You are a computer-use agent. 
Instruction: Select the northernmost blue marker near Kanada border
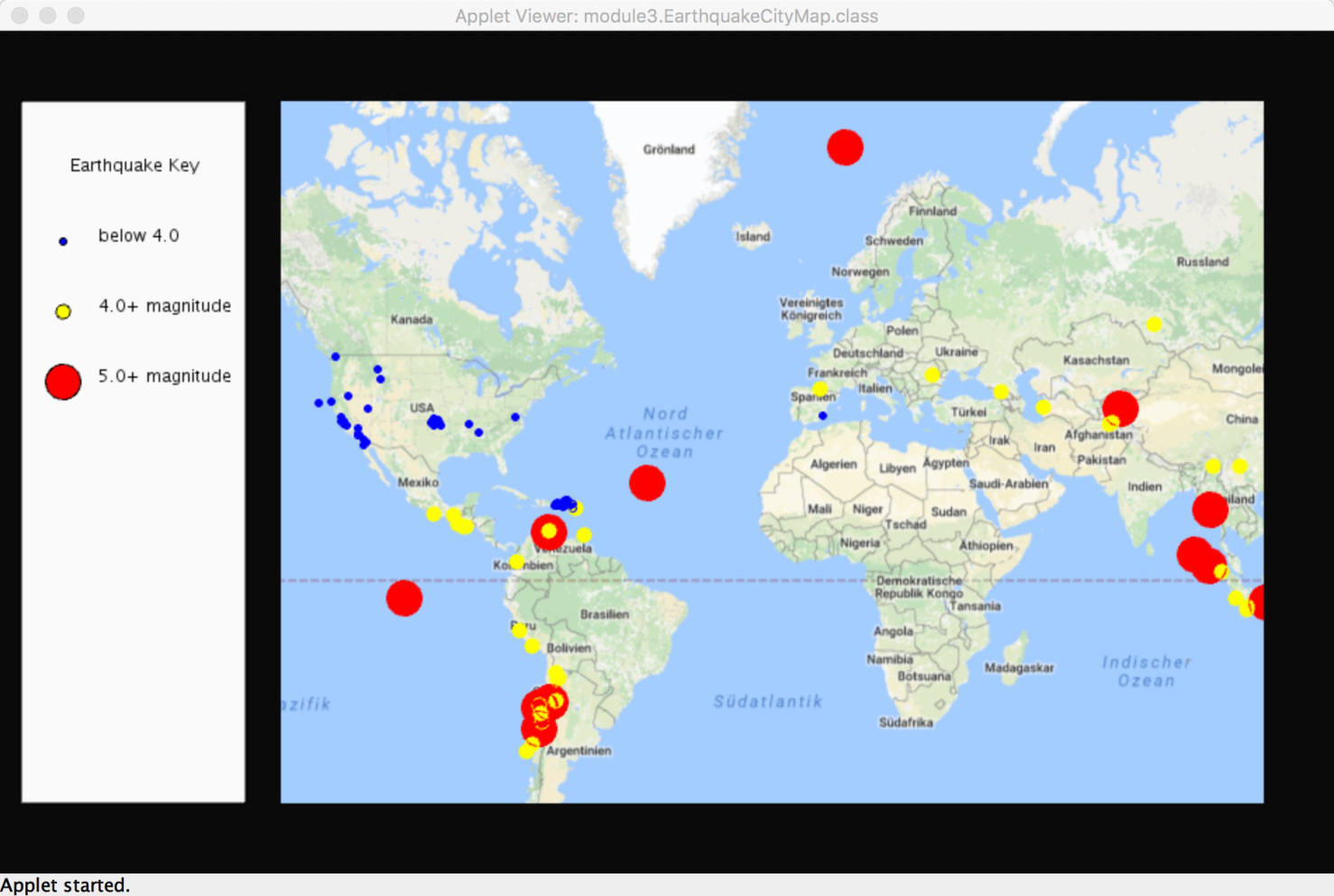336,356
